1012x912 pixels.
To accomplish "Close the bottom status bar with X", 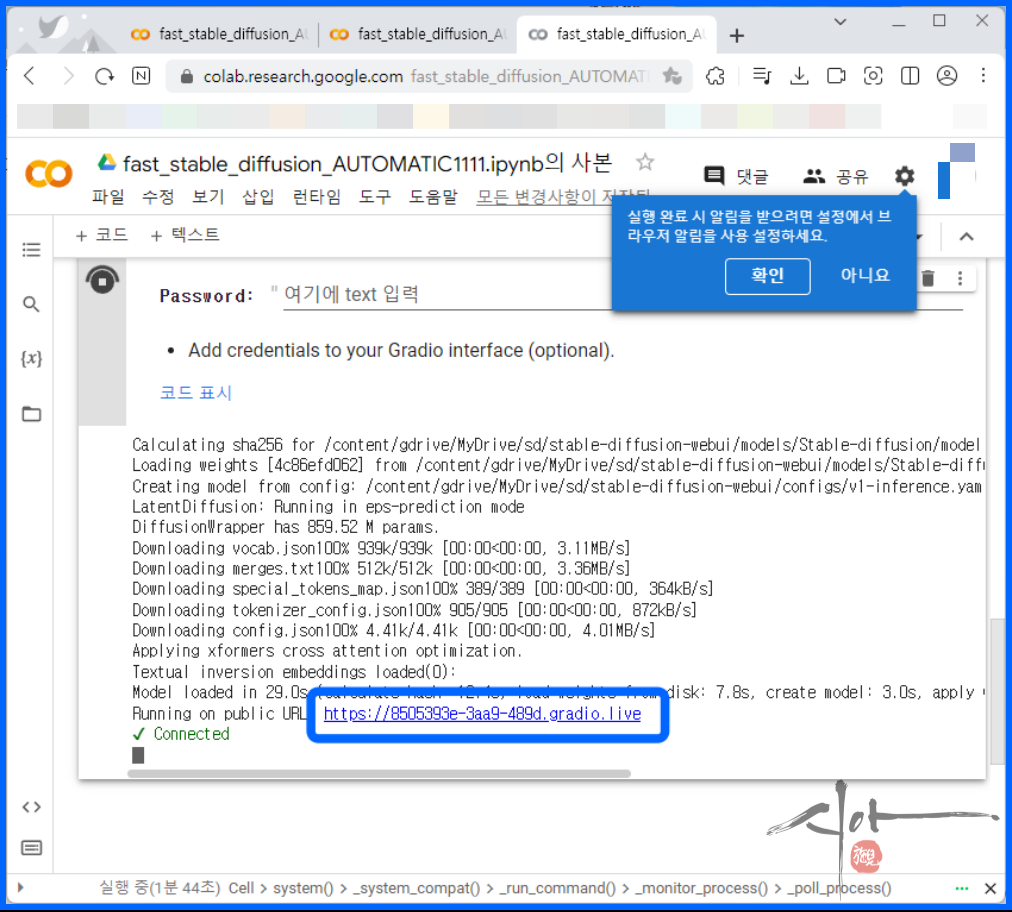I will point(990,889).
